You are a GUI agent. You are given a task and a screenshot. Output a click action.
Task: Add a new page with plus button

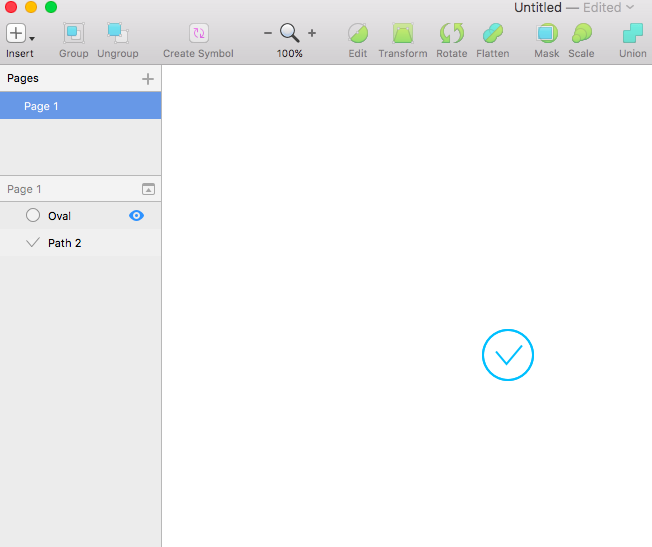point(148,78)
